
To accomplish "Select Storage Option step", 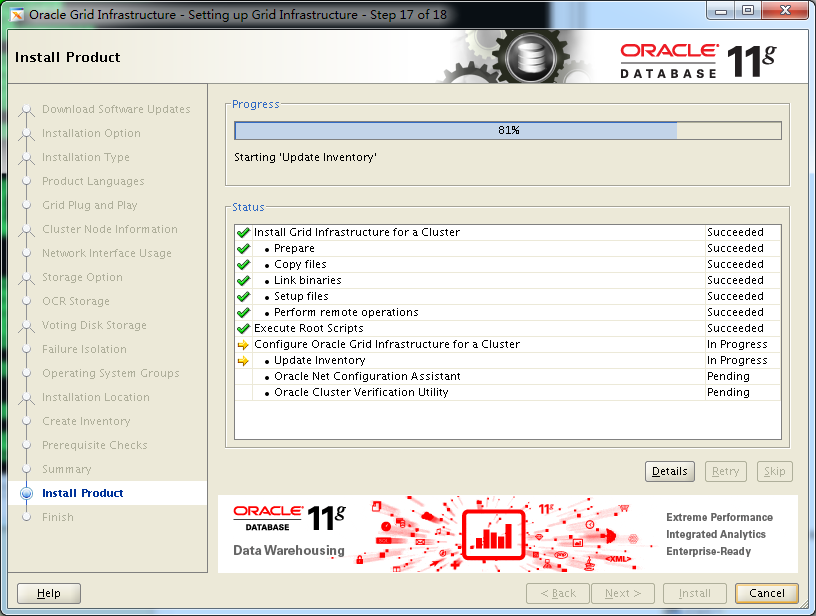I will click(x=82, y=277).
